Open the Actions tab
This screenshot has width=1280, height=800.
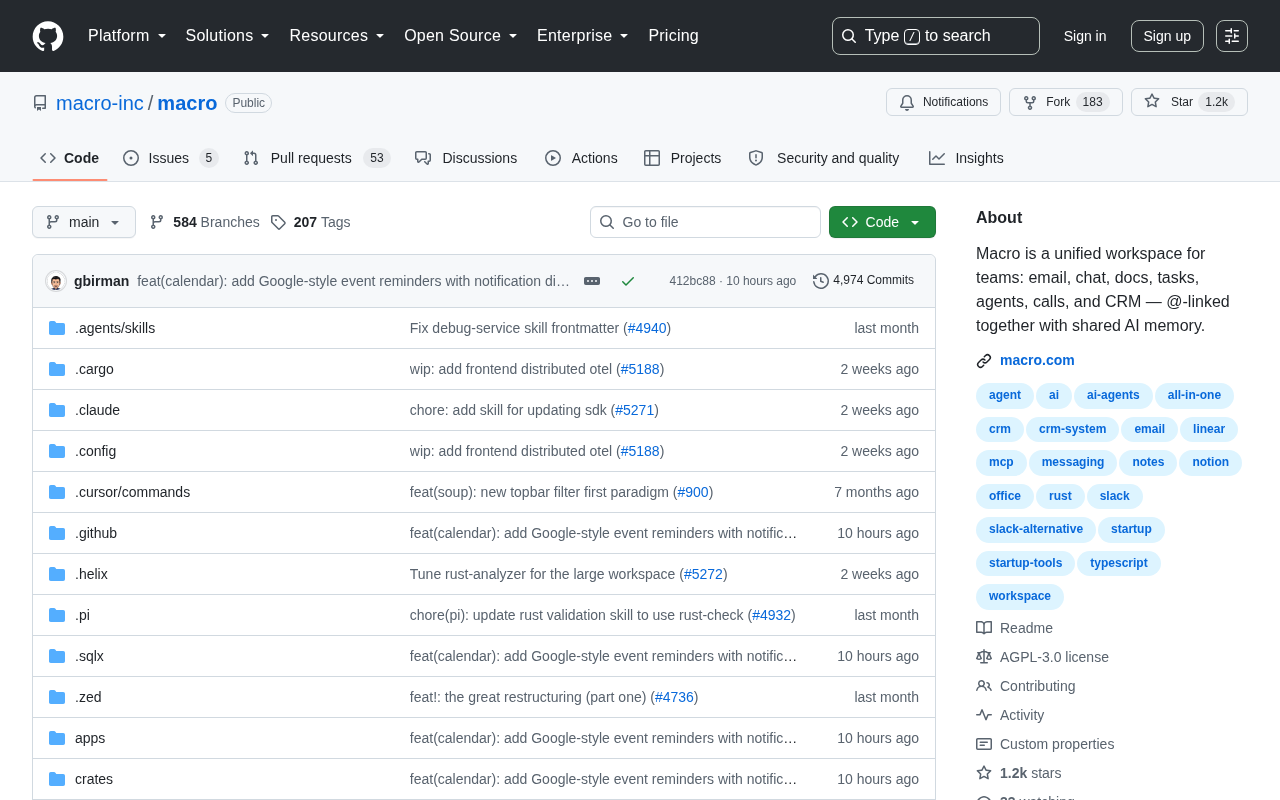point(581,158)
